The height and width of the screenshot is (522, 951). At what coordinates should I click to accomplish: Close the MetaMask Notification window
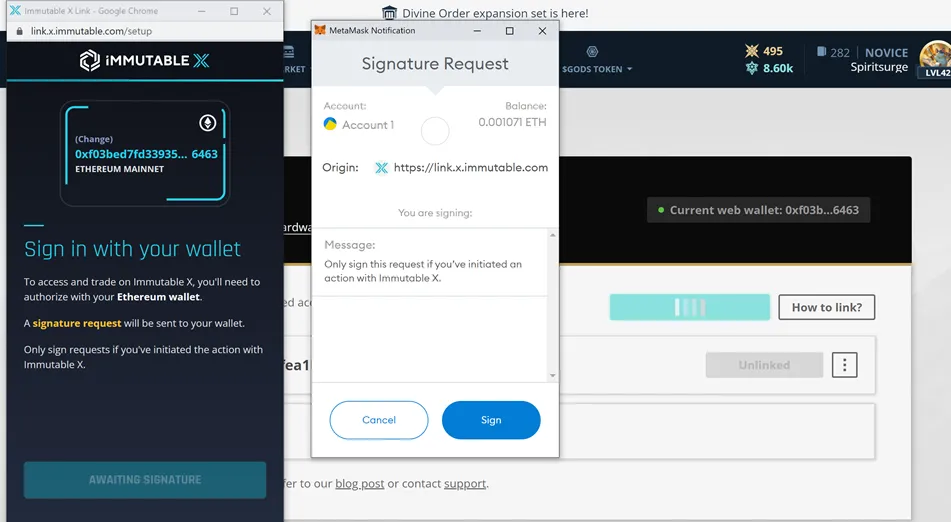tap(542, 30)
